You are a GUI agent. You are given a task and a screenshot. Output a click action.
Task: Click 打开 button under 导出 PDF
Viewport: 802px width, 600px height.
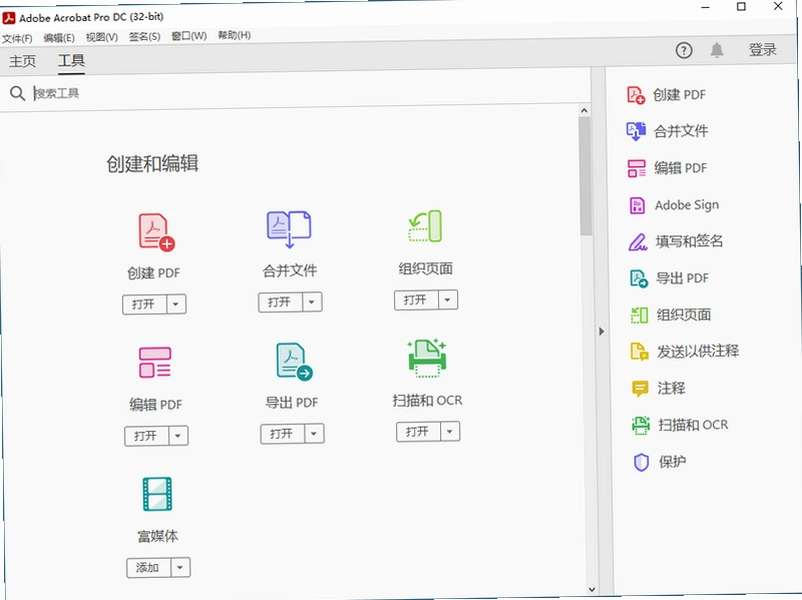pyautogui.click(x=282, y=434)
